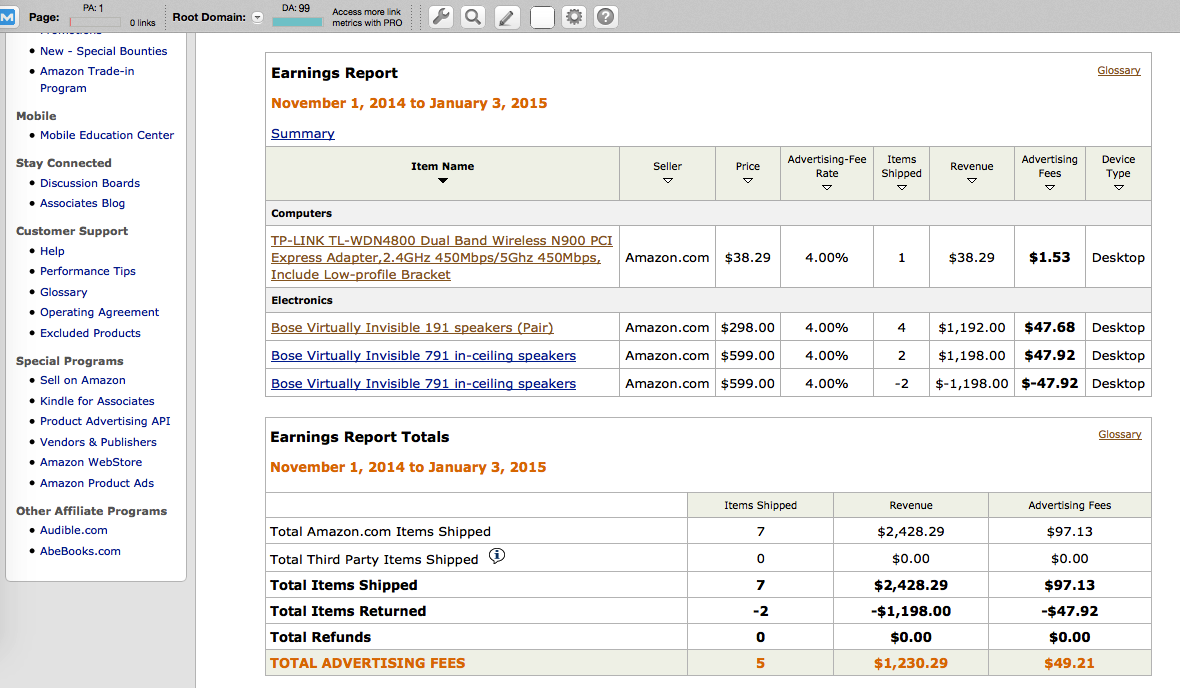The width and height of the screenshot is (1180, 688).
Task: Go to Mobile Education Center
Action: coord(107,135)
